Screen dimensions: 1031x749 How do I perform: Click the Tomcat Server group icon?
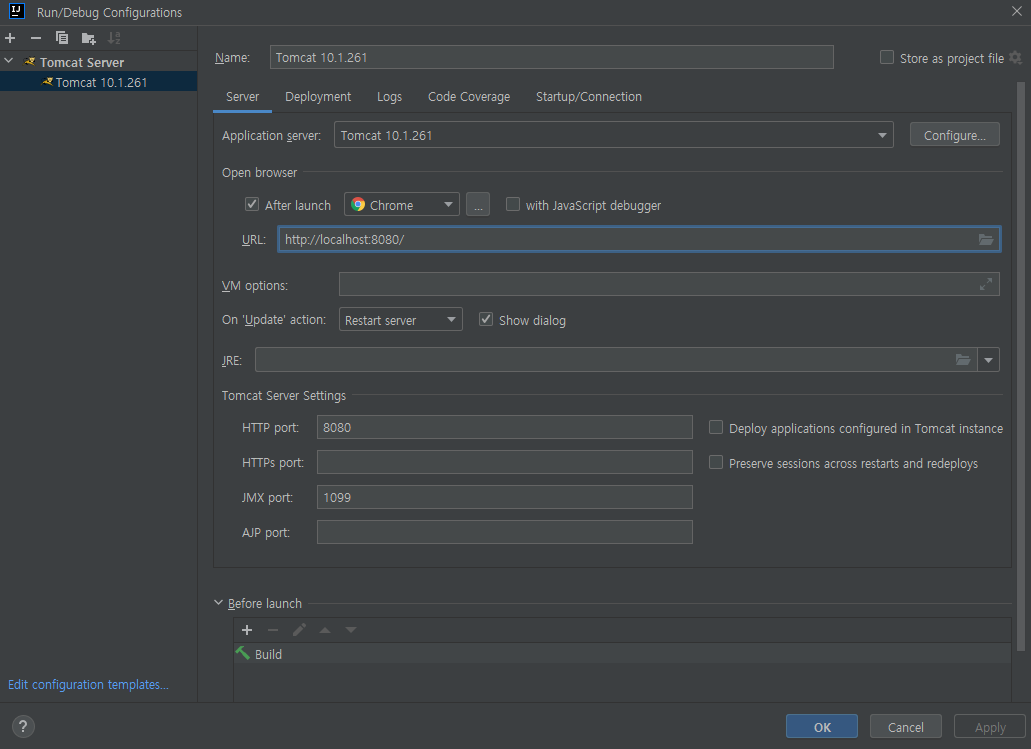pos(30,62)
